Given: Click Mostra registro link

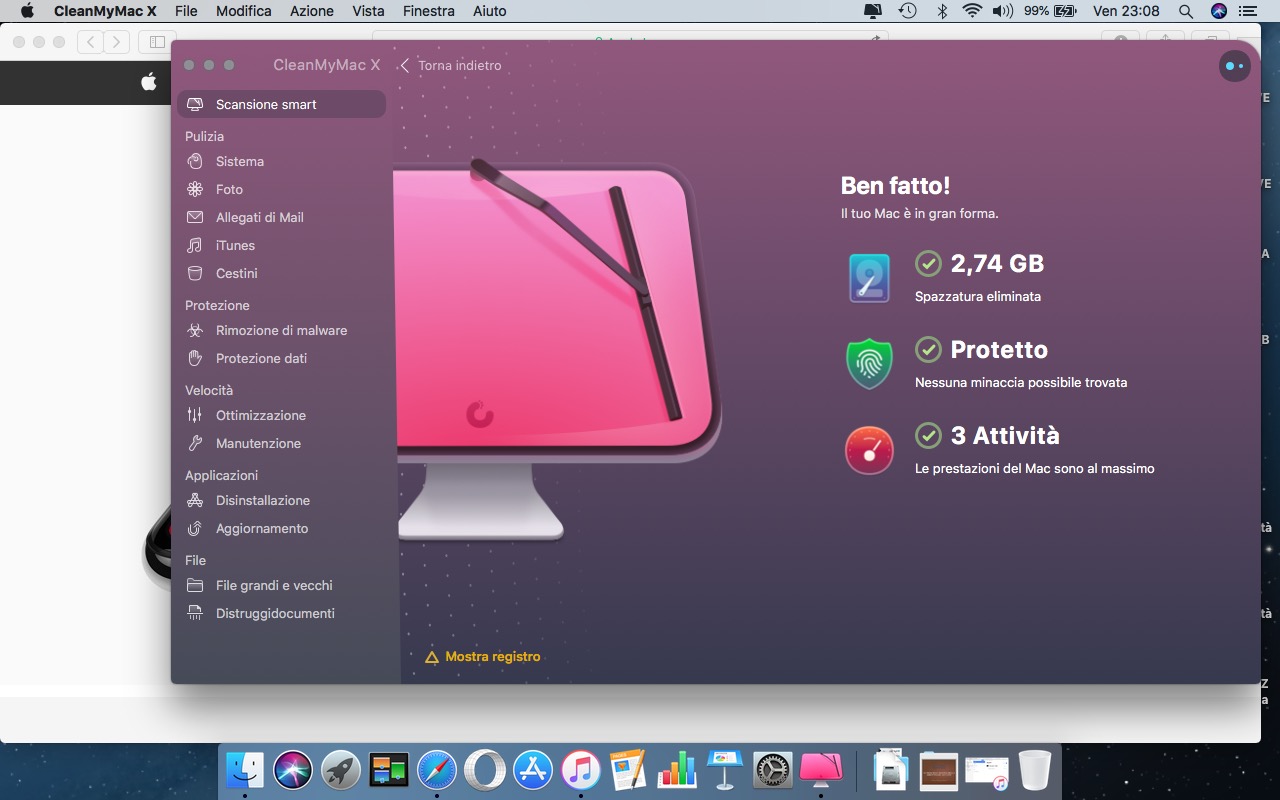Looking at the screenshot, I should click(483, 657).
